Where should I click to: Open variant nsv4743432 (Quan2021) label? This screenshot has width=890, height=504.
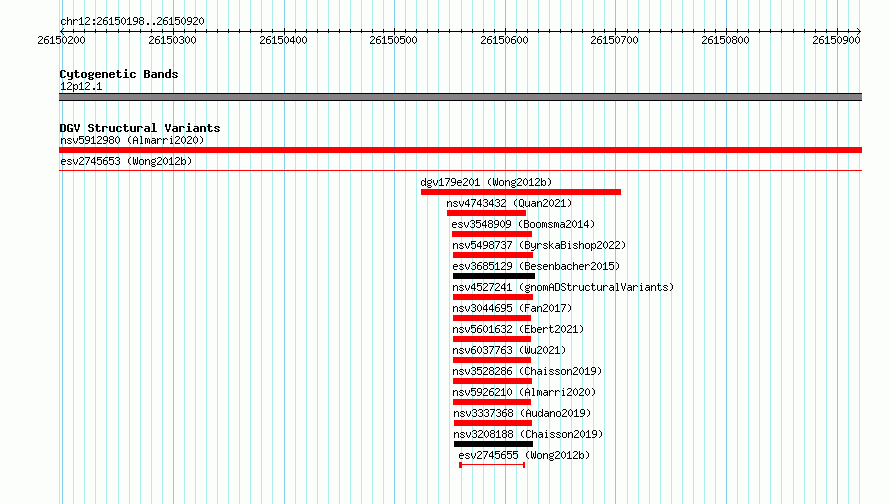tap(509, 203)
